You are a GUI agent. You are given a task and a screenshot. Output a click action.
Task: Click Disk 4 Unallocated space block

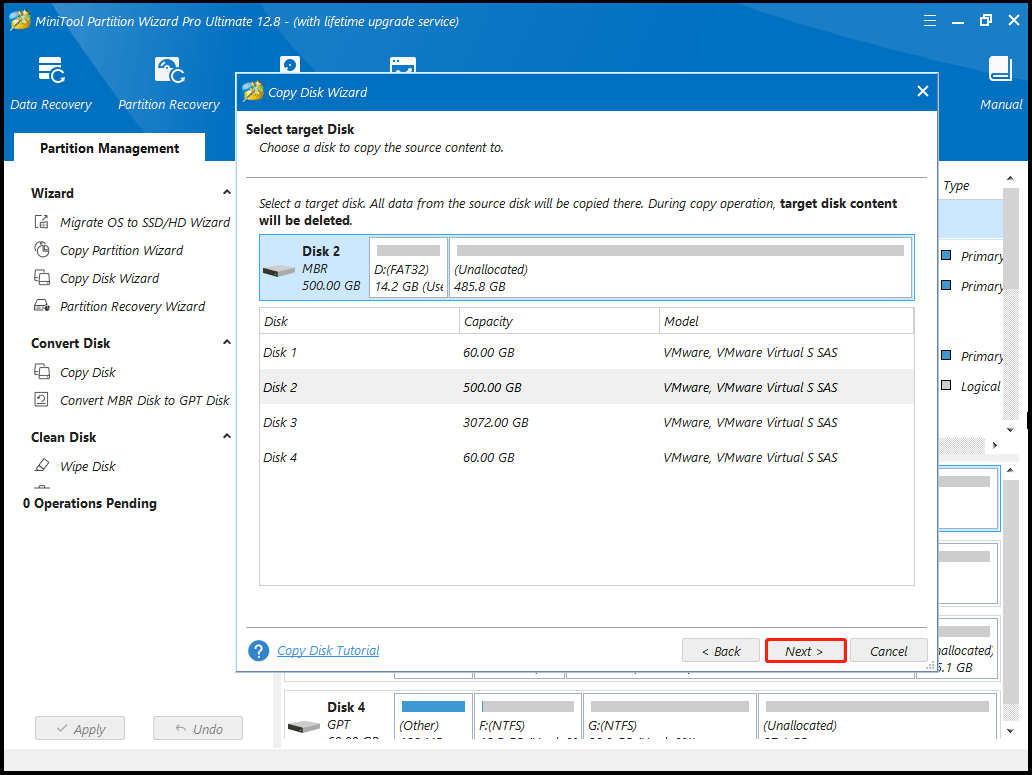(877, 716)
